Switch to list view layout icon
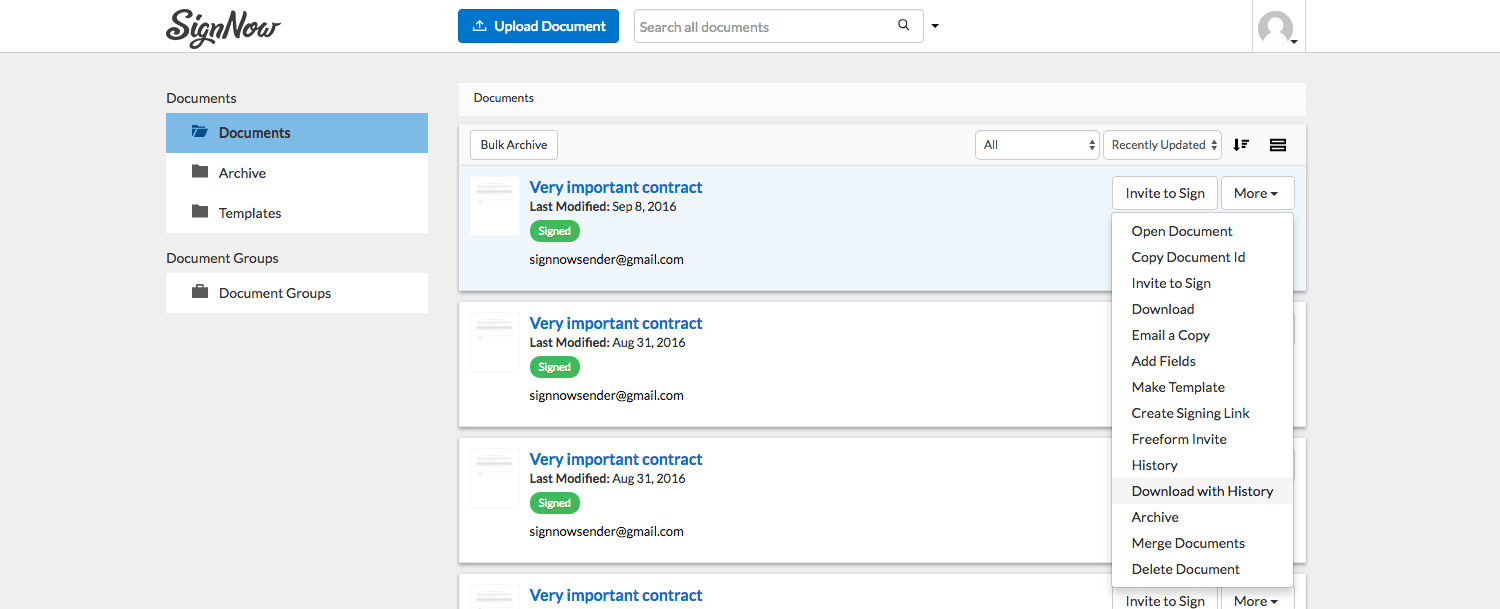 tap(1277, 144)
